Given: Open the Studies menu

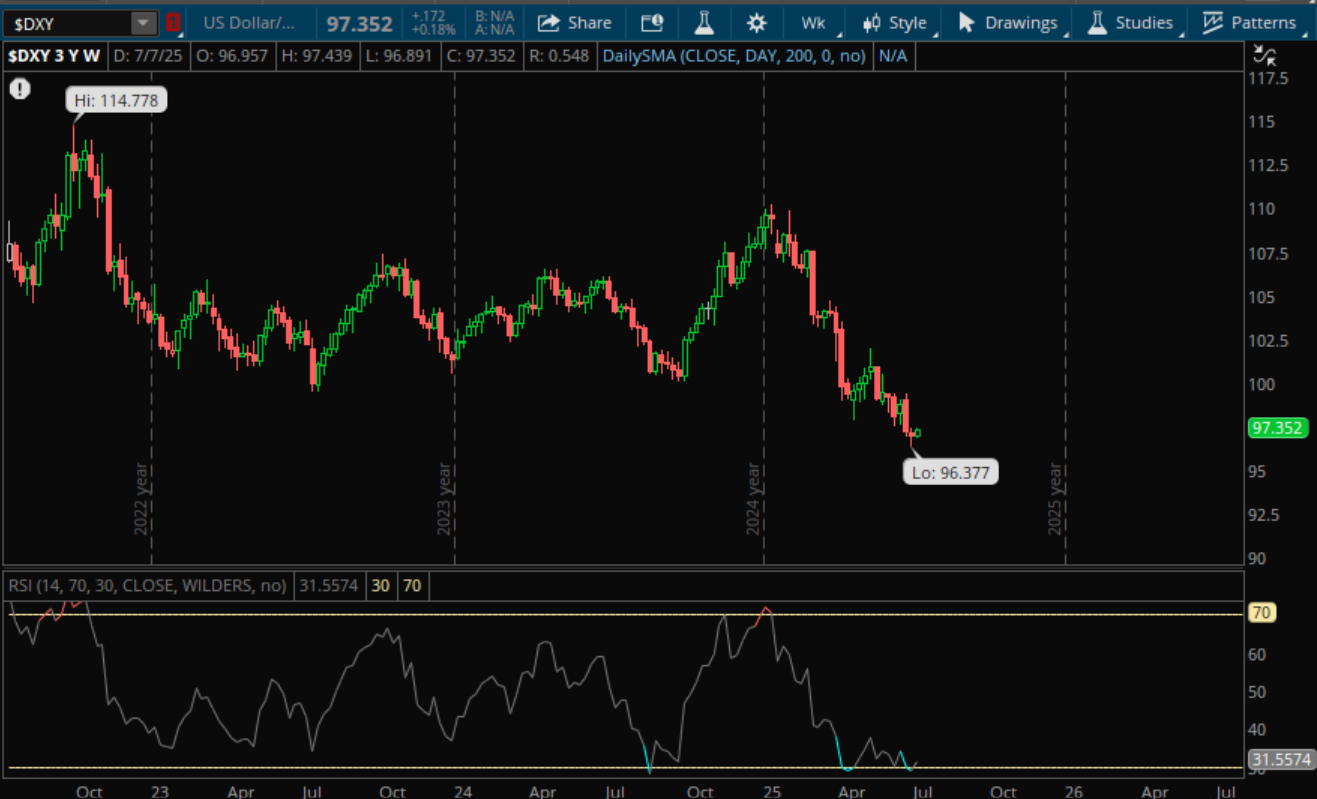Looking at the screenshot, I should coord(1132,22).
